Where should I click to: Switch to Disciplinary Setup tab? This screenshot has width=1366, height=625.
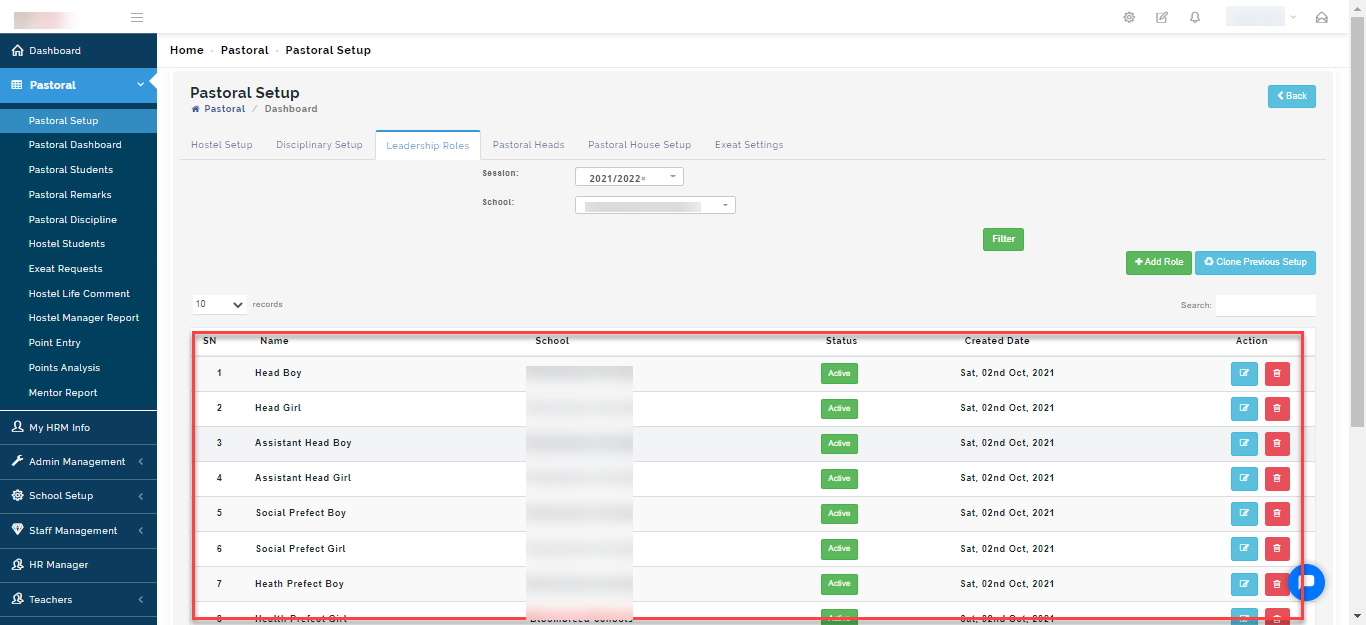pyautogui.click(x=319, y=145)
